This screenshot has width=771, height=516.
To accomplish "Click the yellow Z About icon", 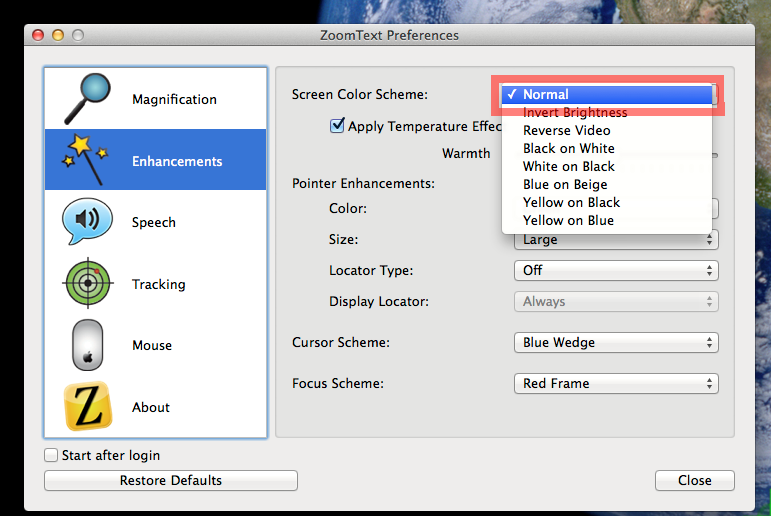I will (88, 407).
